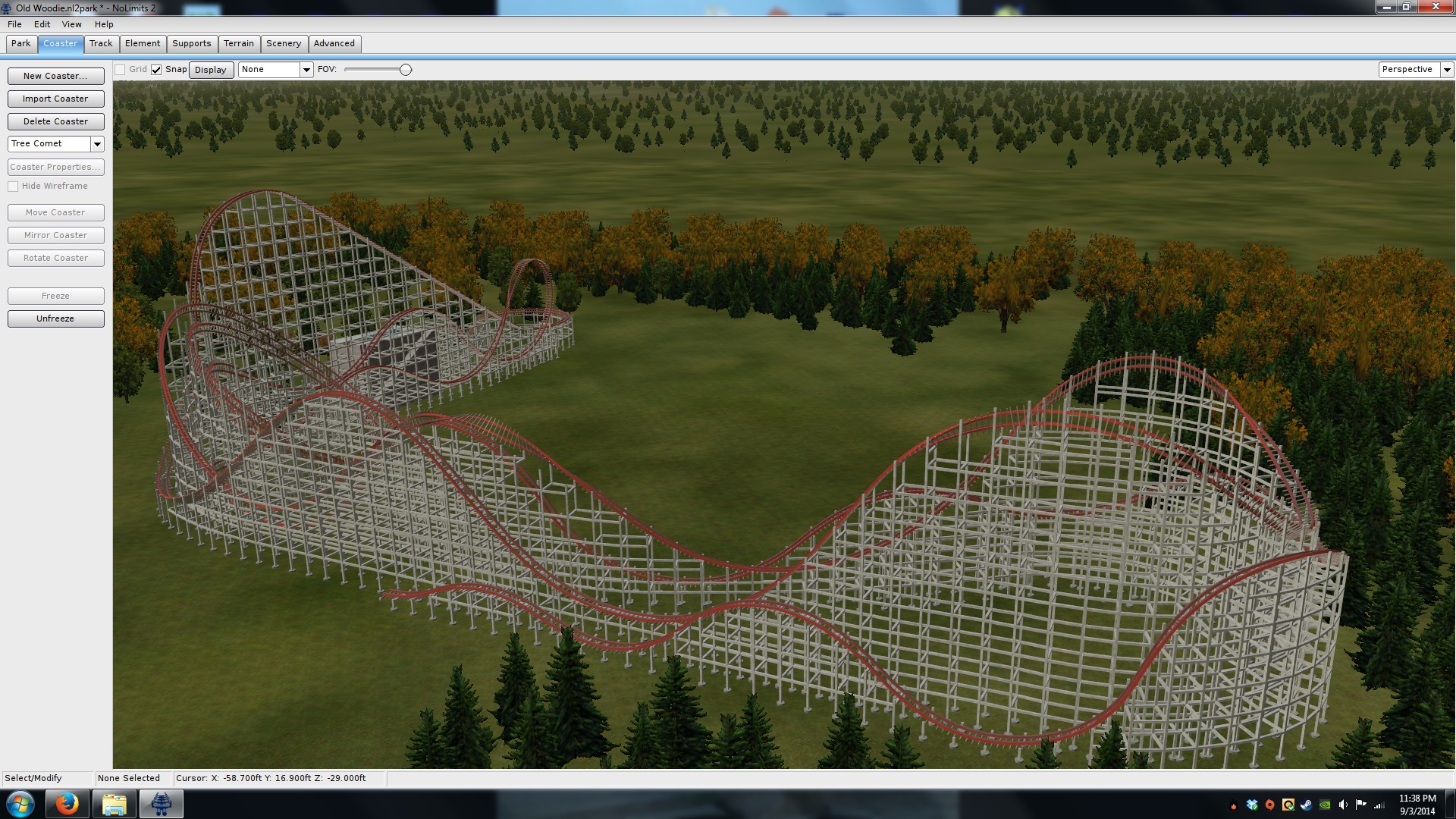Open Firefox from the taskbar
Screen dimensions: 1456x819
coord(67,804)
